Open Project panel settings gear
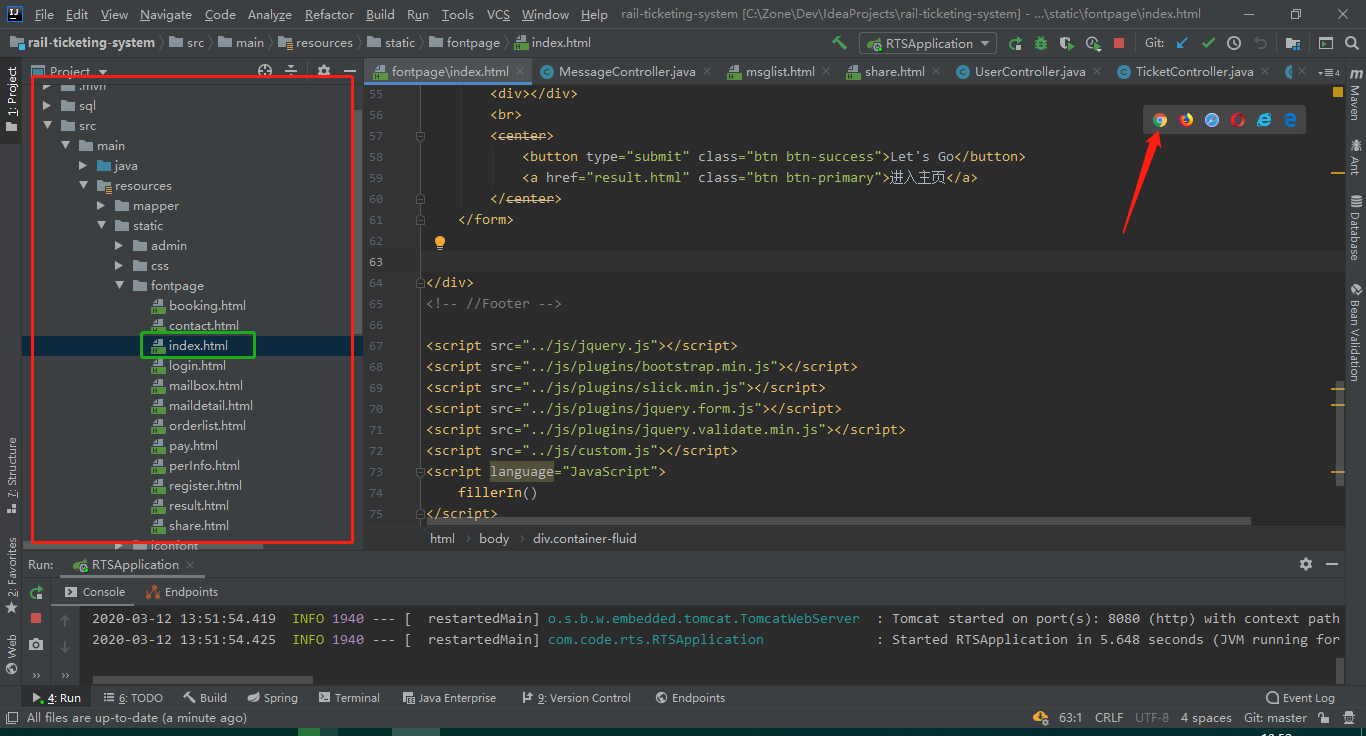 (x=323, y=71)
